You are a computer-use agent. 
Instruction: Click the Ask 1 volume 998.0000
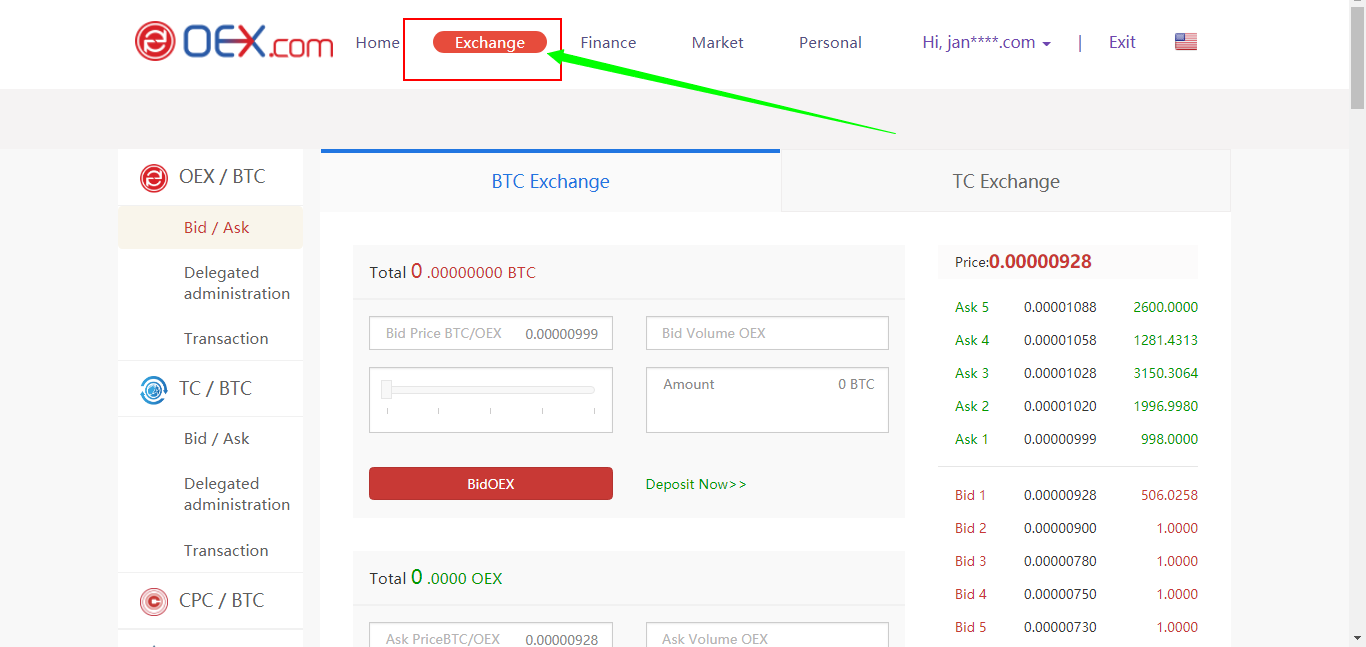1169,439
